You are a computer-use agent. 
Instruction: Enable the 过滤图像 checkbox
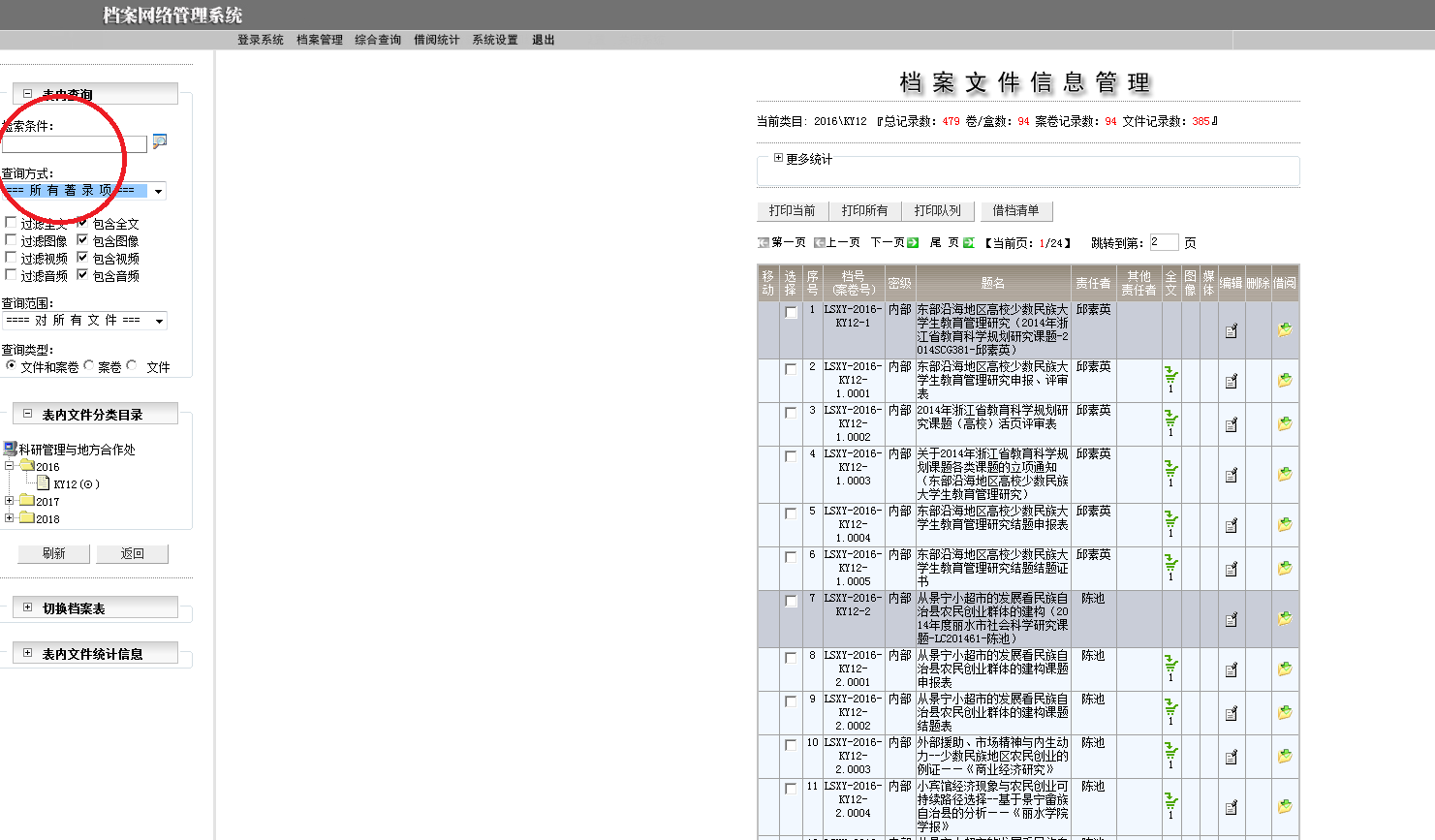(x=12, y=240)
